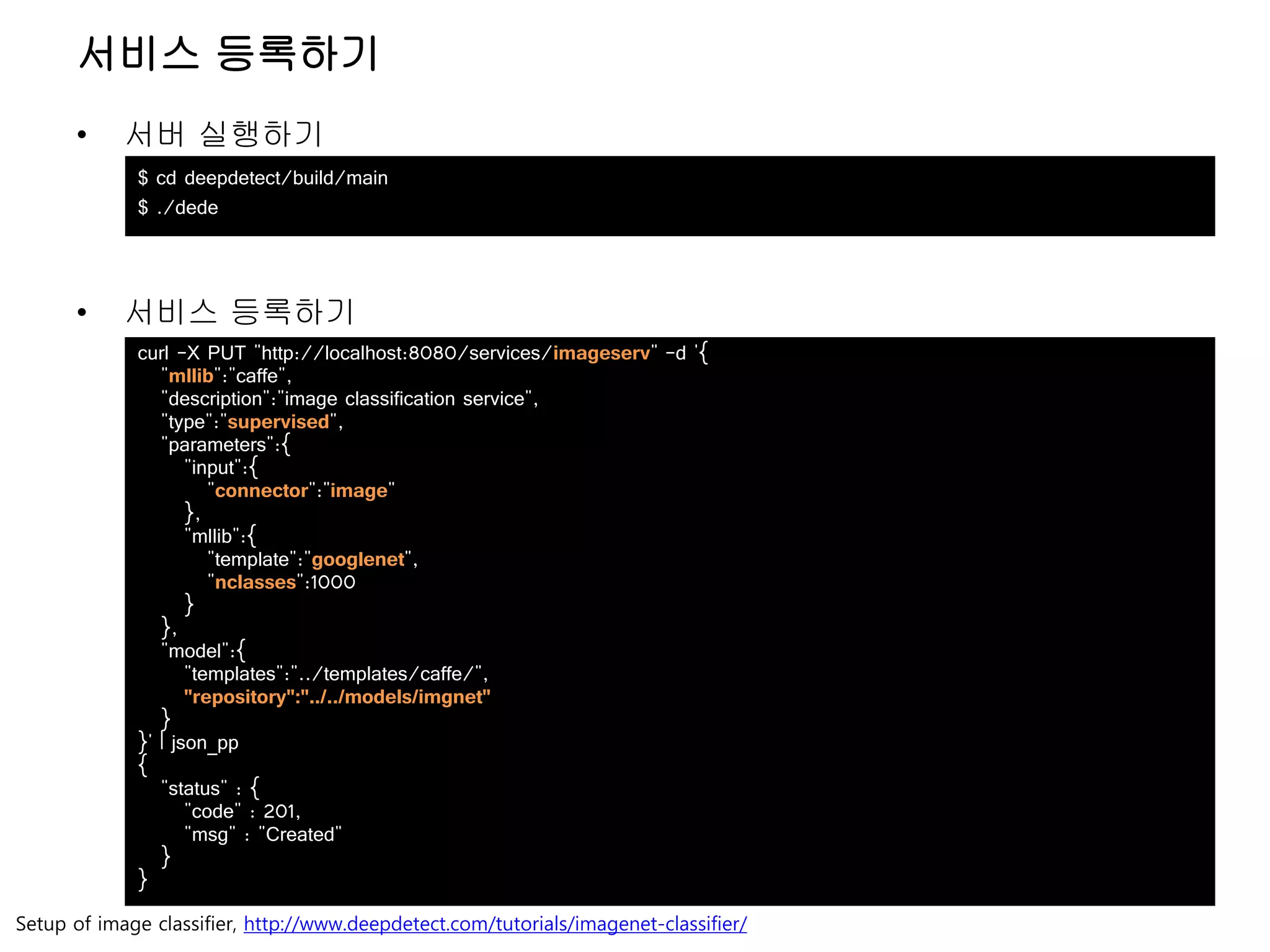Click the repository '../../models/imgnet' line

(337, 697)
